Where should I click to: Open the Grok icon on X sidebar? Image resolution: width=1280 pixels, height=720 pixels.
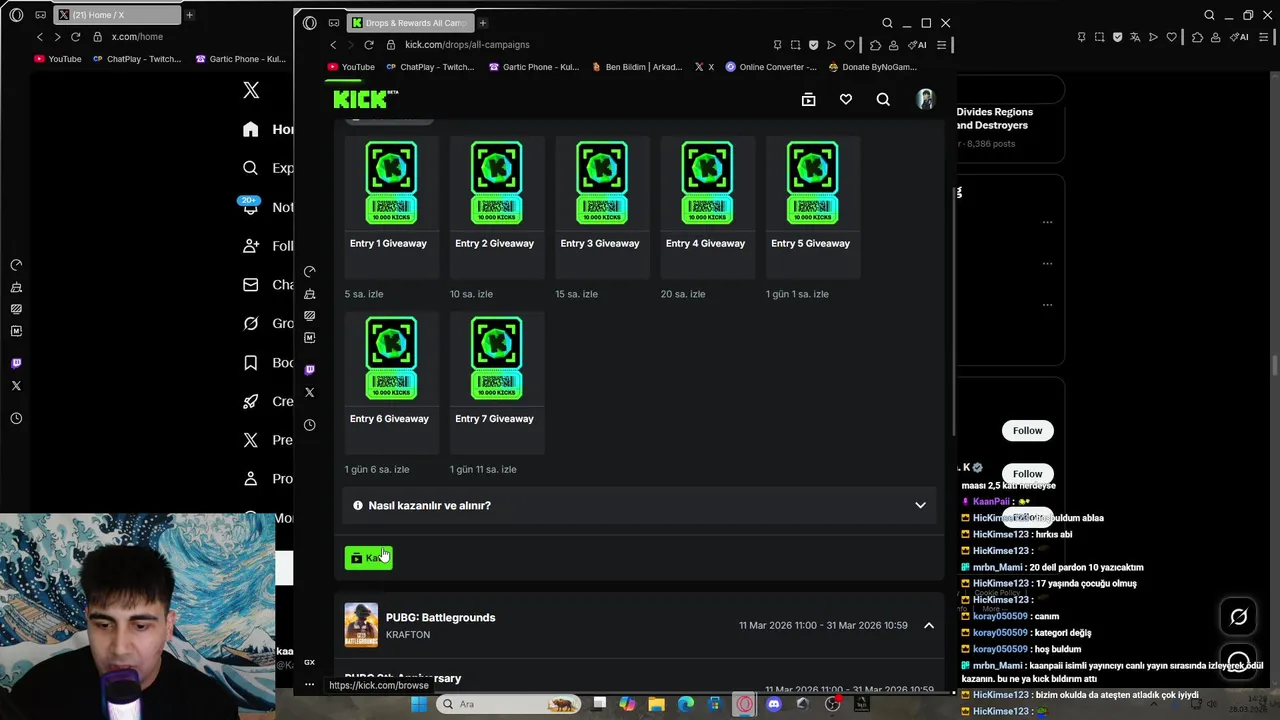pyautogui.click(x=251, y=324)
